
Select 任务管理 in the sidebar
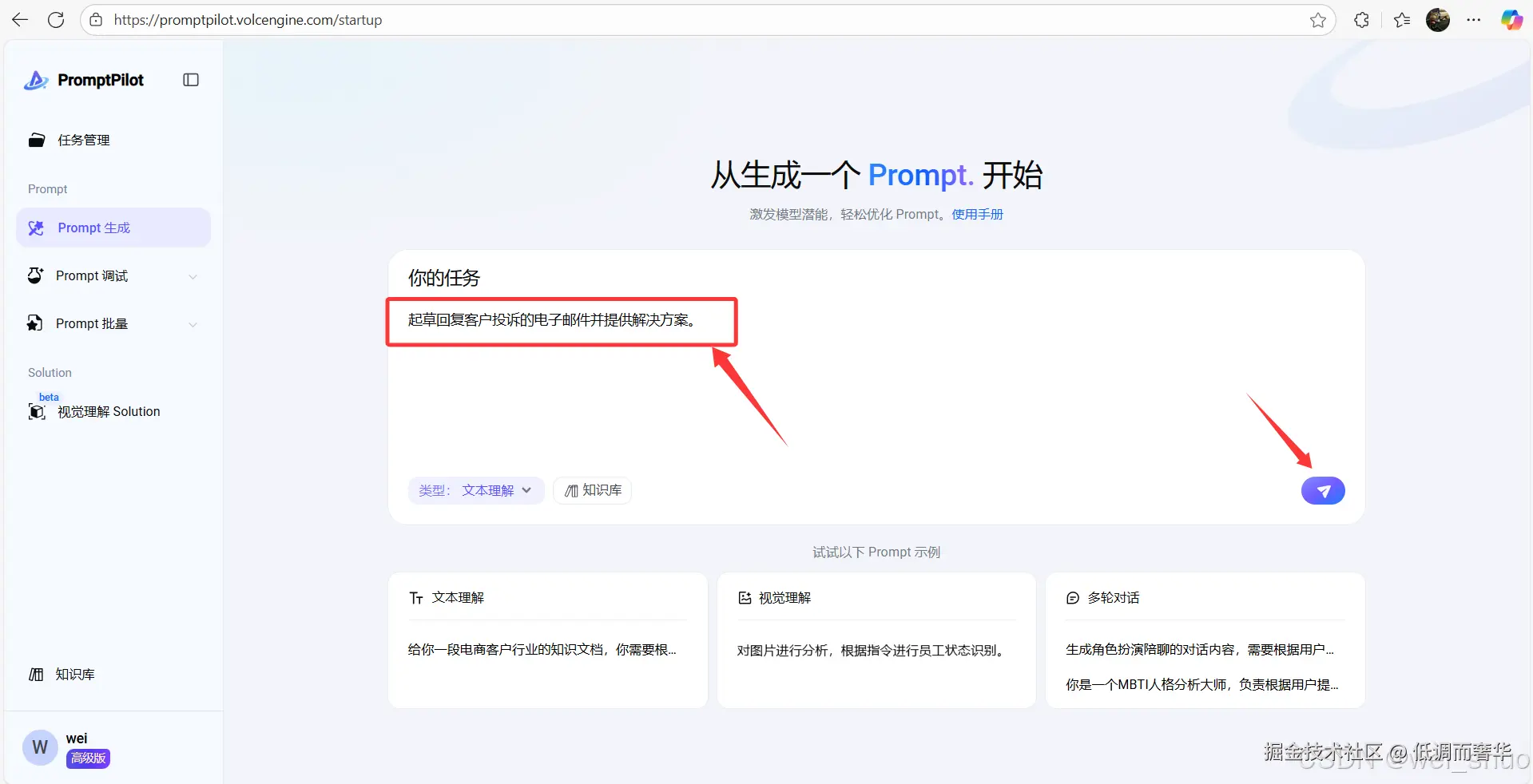(x=84, y=140)
